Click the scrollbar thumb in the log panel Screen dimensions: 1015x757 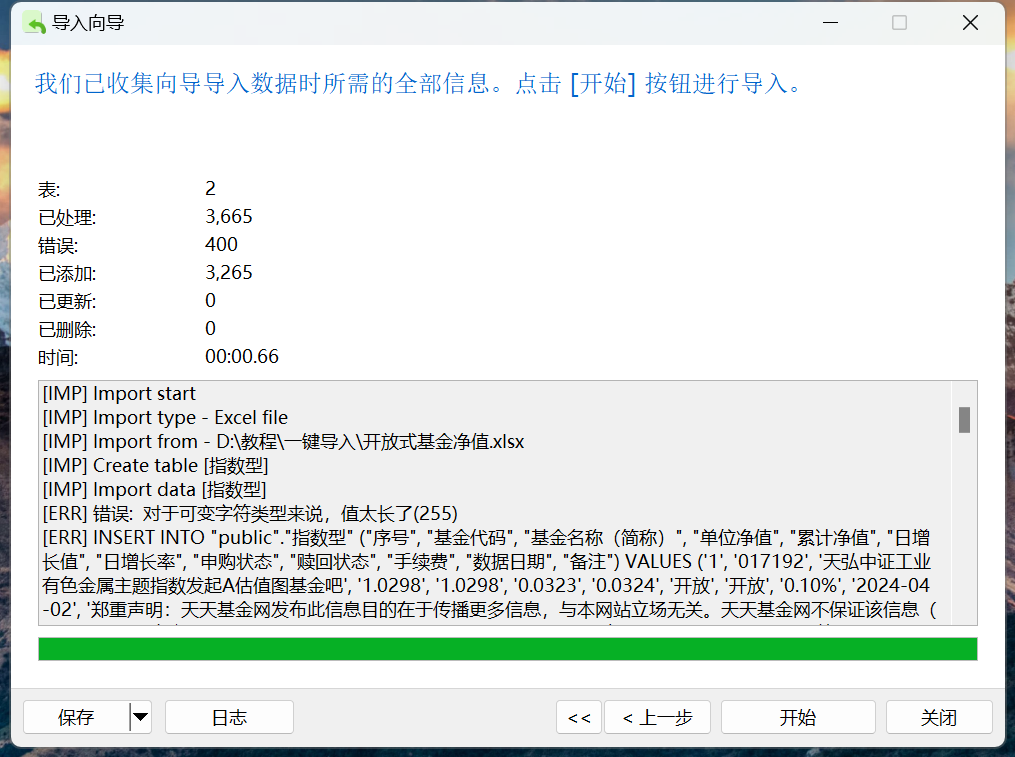pyautogui.click(x=964, y=420)
